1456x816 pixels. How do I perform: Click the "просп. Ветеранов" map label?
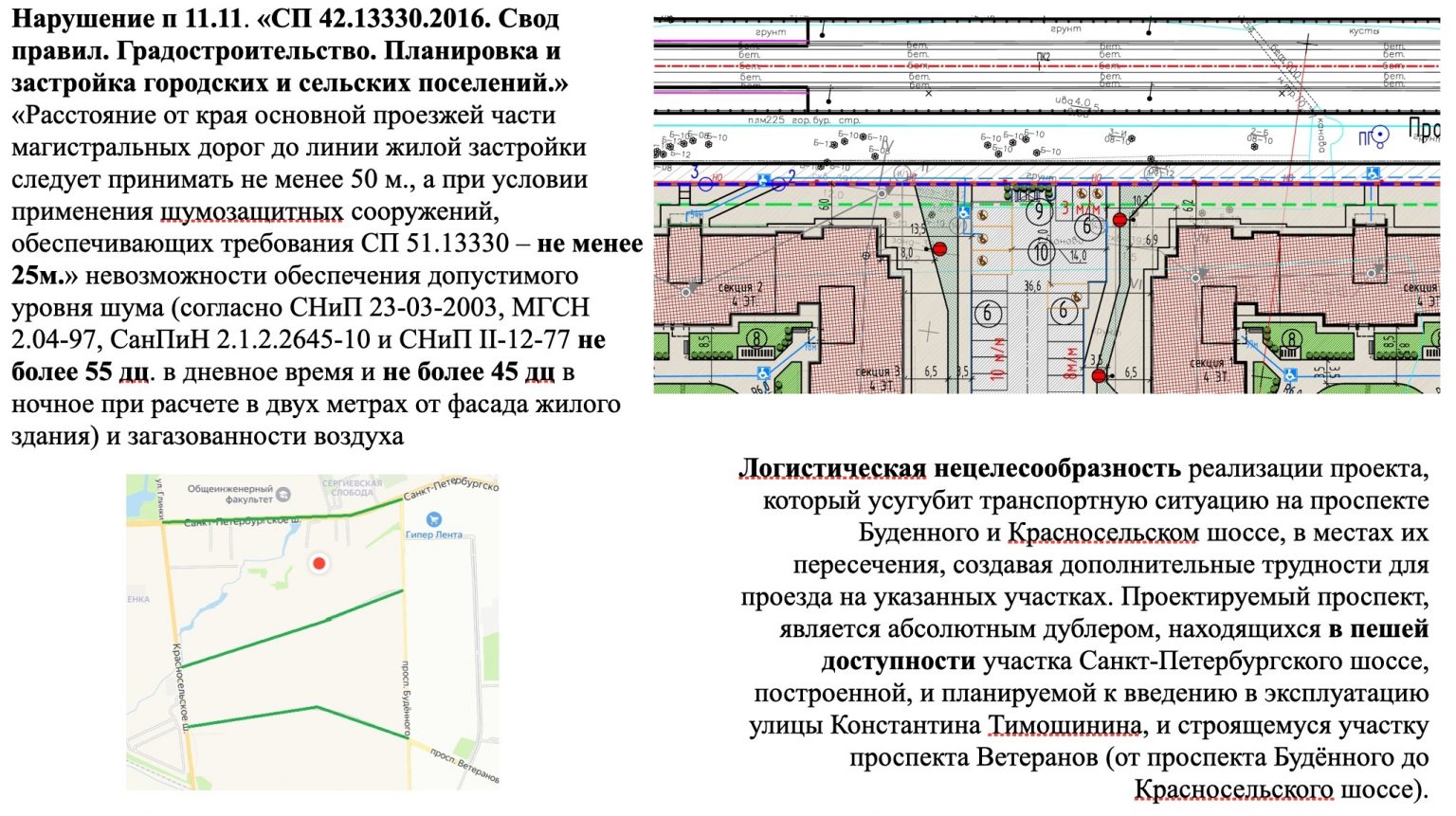pos(464,765)
